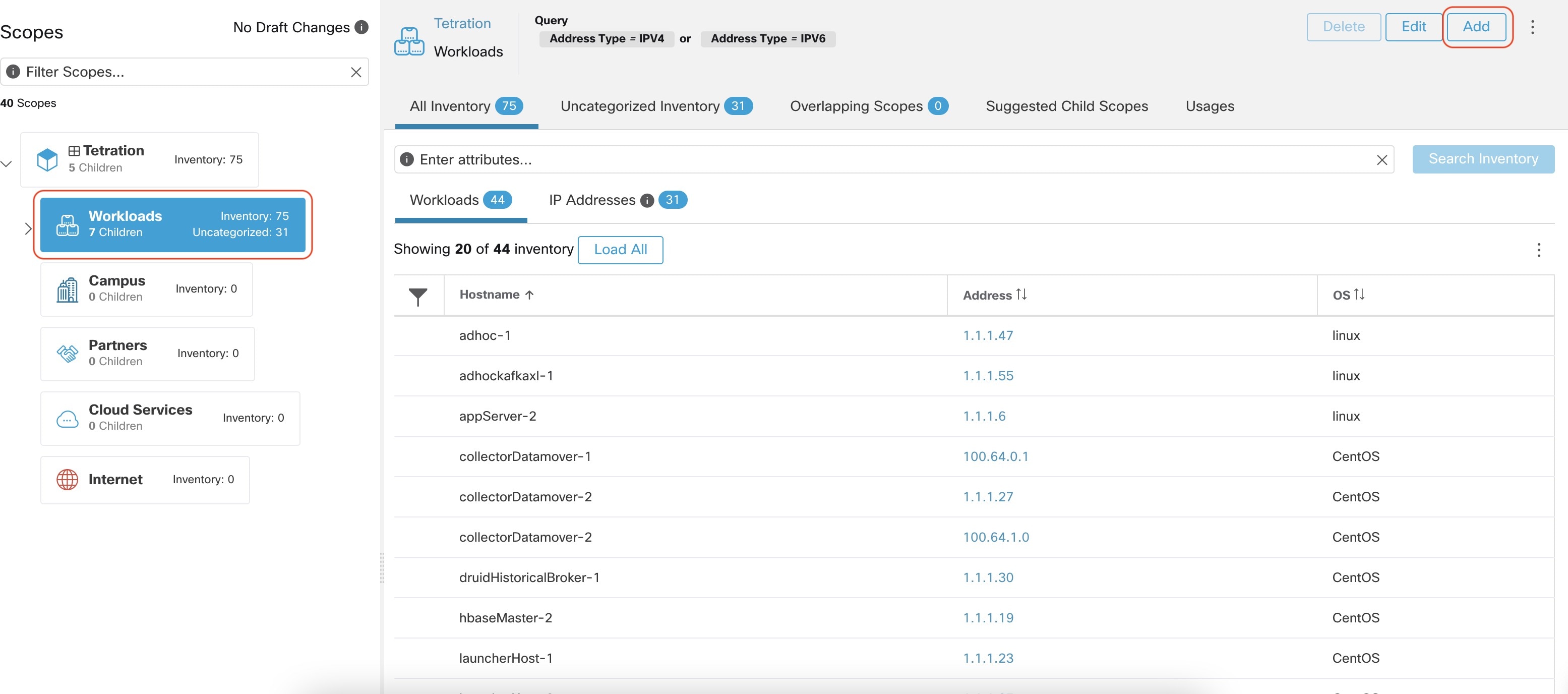Image resolution: width=1568 pixels, height=694 pixels.
Task: Select the Cloud Services scope card
Action: [170, 418]
